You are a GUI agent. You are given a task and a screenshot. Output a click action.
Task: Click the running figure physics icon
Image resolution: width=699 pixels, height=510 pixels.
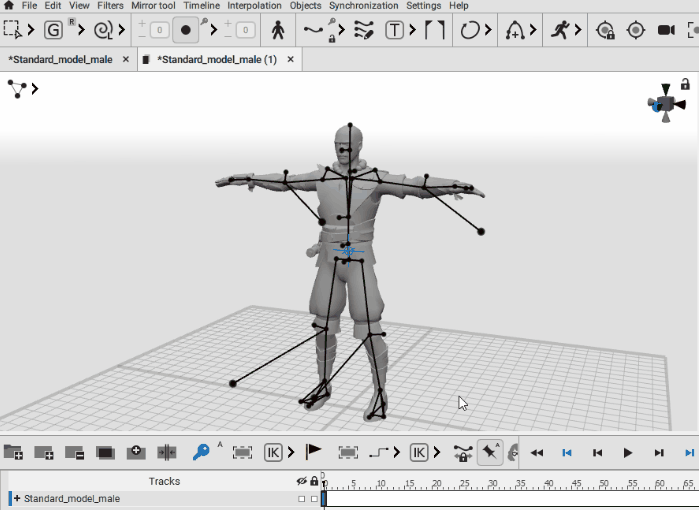[x=560, y=30]
